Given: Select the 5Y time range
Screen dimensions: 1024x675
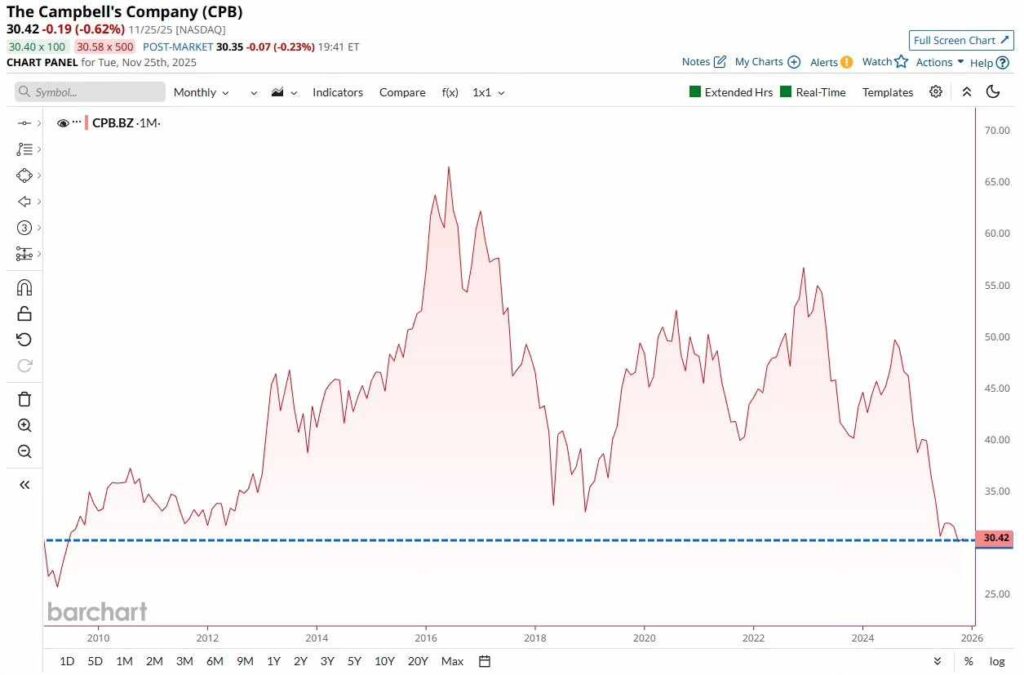Looking at the screenshot, I should coord(354,661).
